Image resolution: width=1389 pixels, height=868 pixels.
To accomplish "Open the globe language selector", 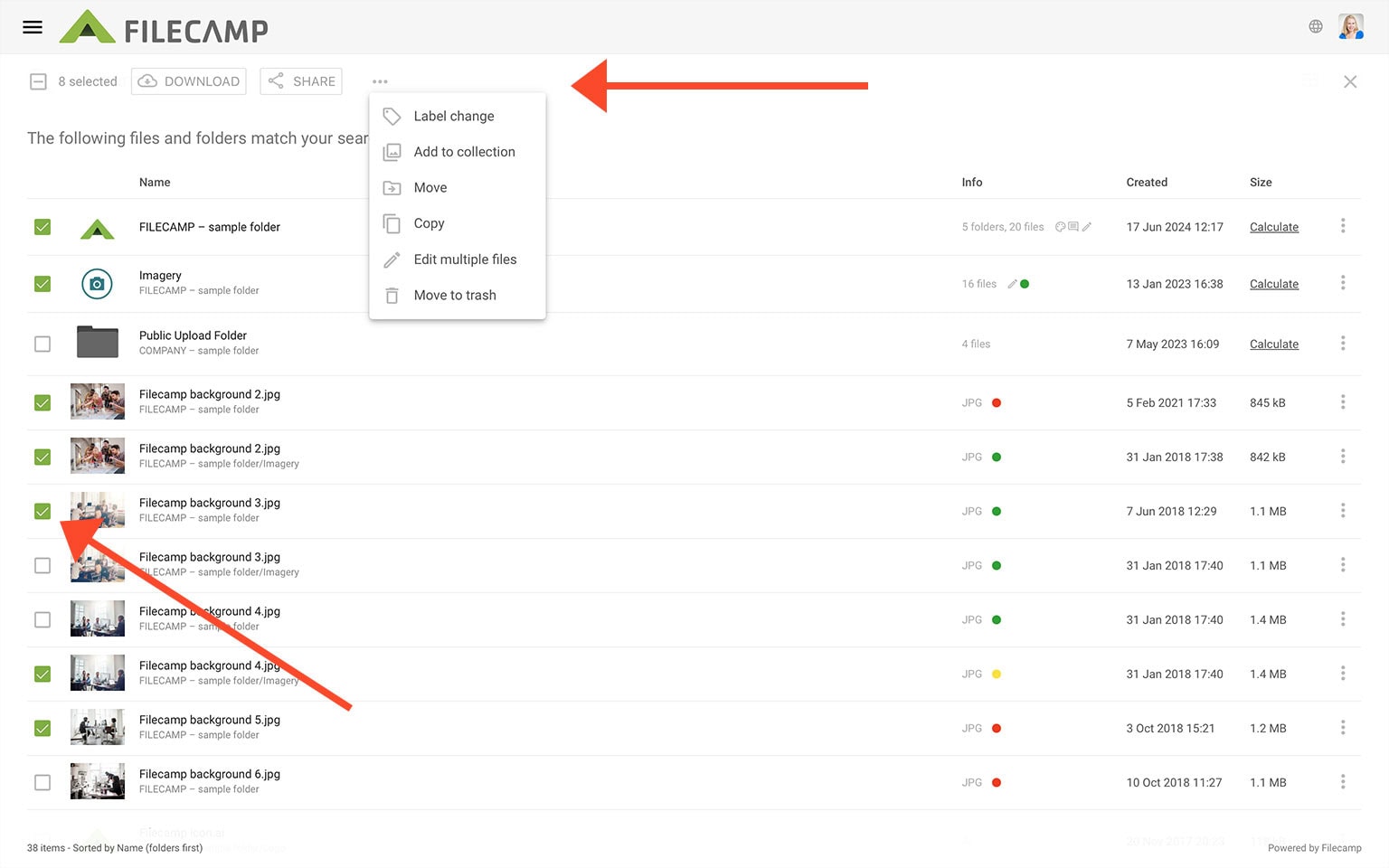I will [x=1316, y=26].
